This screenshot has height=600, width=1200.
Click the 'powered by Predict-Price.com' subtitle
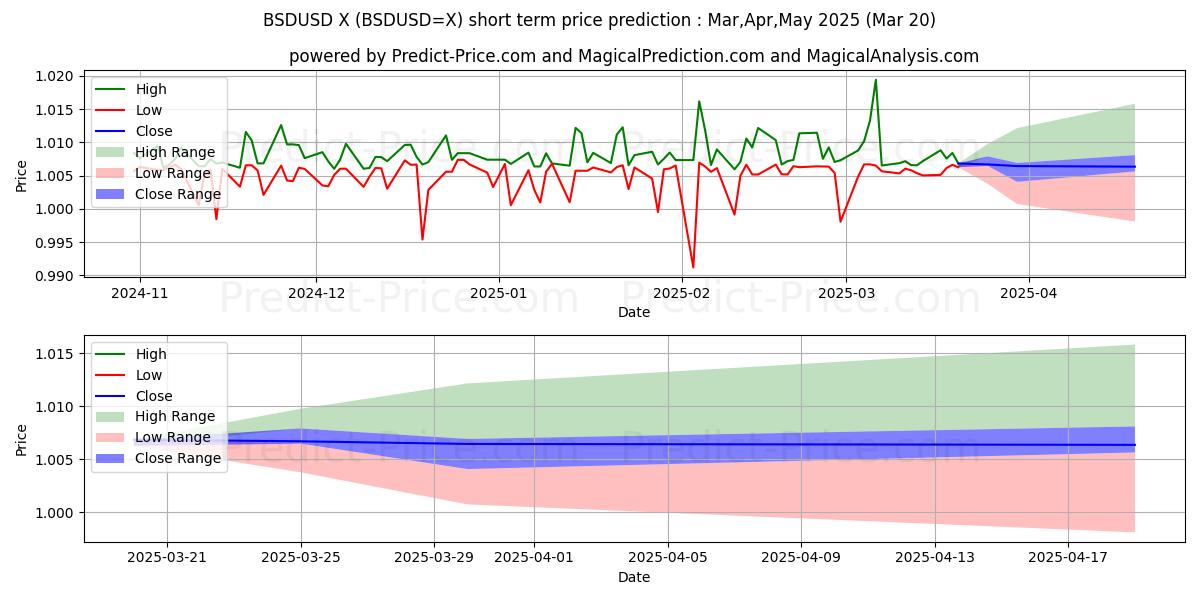(634, 56)
